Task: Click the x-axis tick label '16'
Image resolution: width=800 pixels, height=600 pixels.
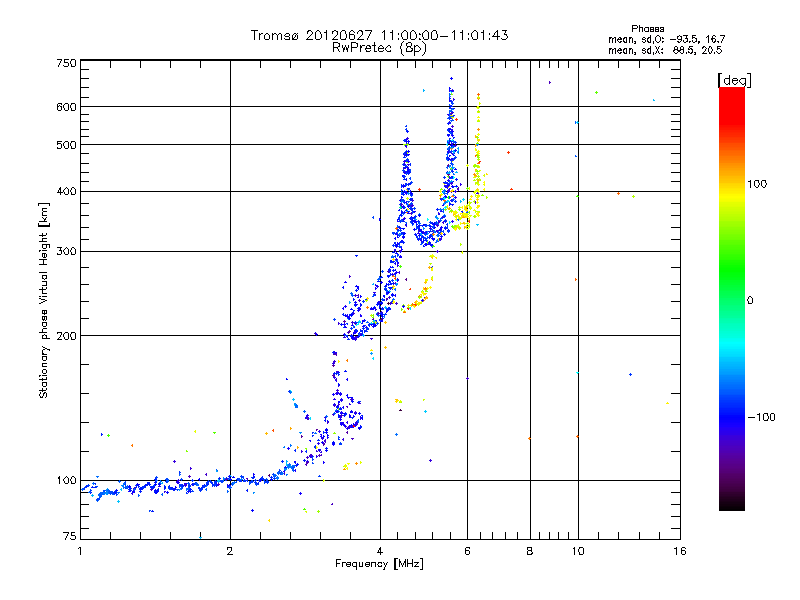Action: coord(680,551)
